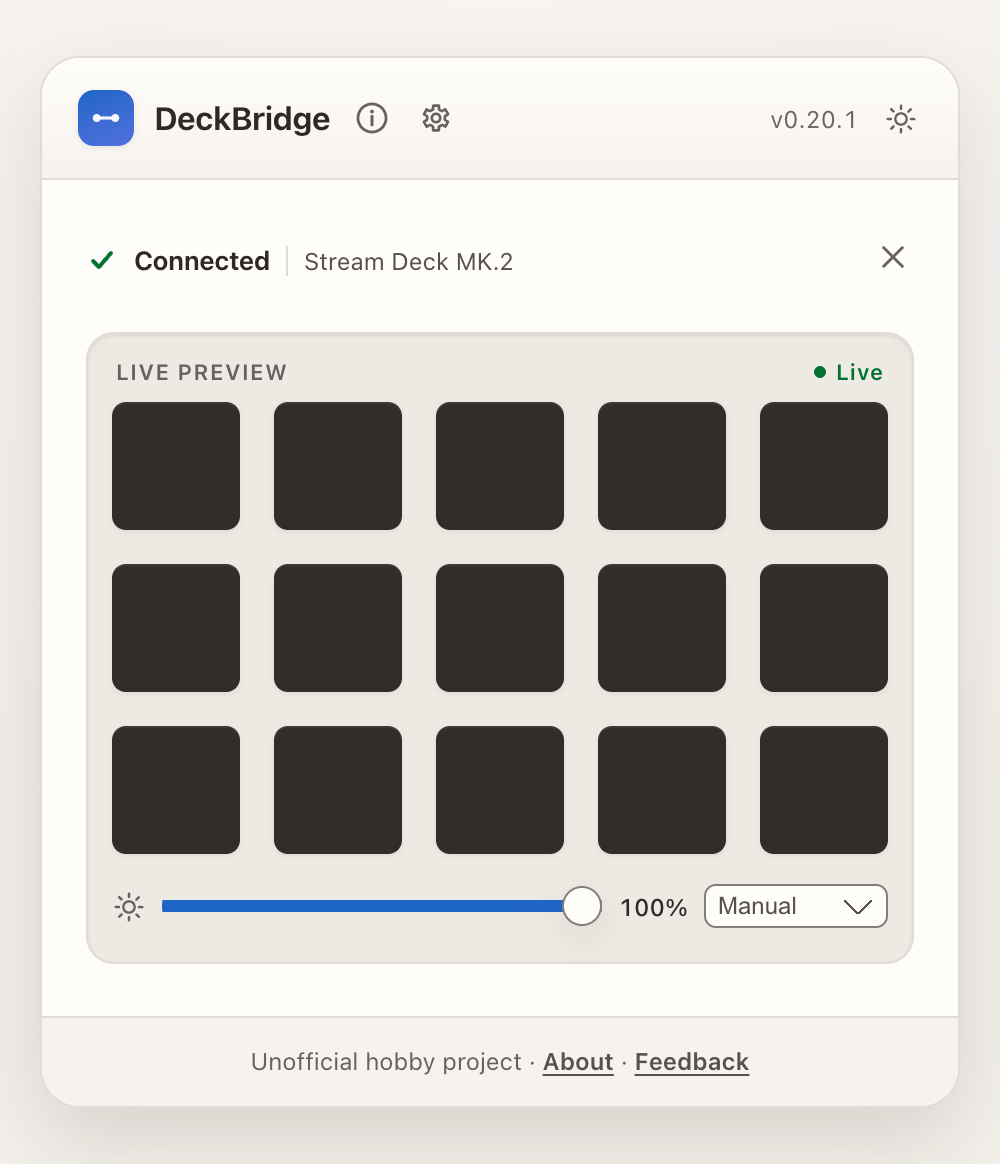Select fourth key in bottom row of preview

click(x=661, y=790)
